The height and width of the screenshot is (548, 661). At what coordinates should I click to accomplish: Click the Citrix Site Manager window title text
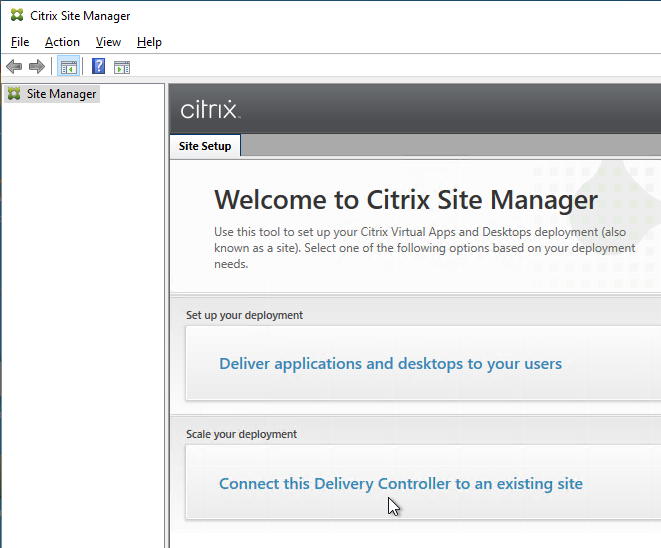pyautogui.click(x=80, y=16)
